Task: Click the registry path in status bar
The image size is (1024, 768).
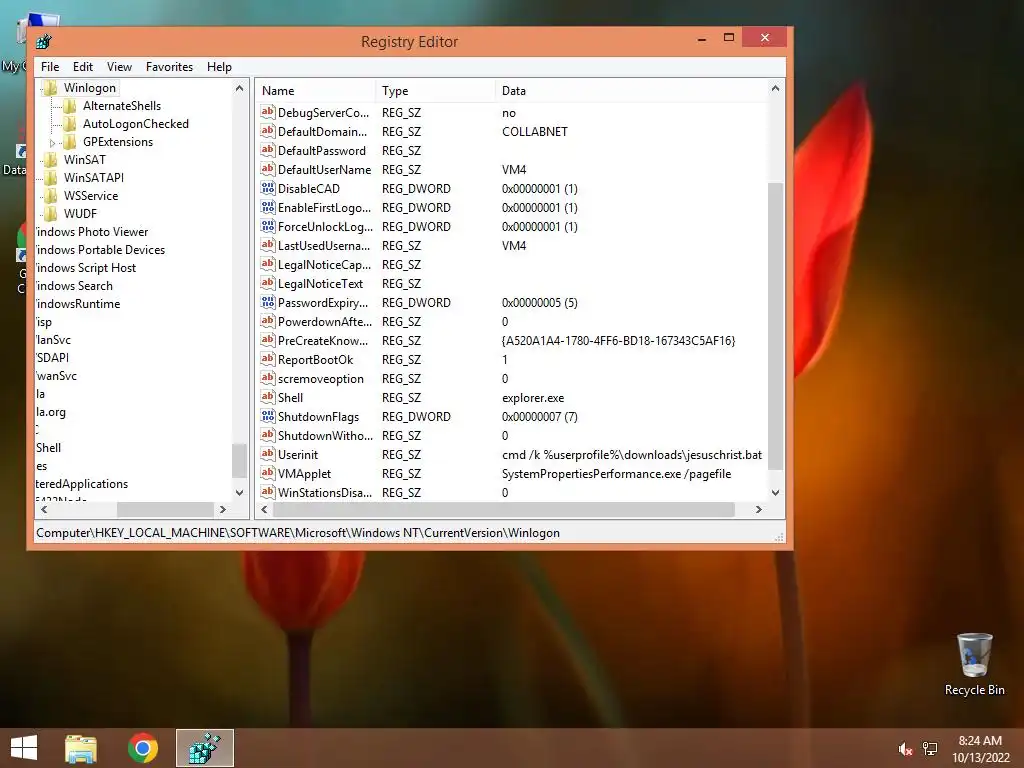Action: coord(298,533)
